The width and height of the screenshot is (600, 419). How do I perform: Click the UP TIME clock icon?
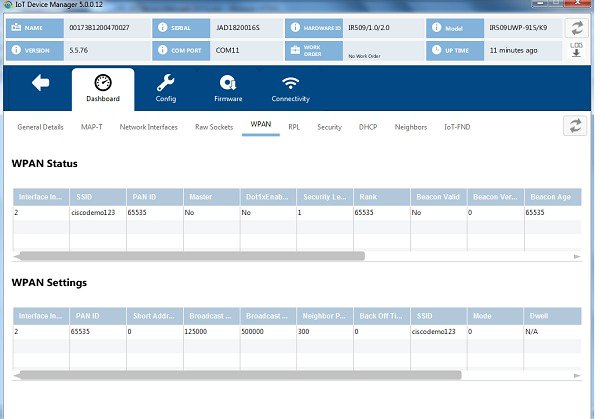click(x=437, y=50)
